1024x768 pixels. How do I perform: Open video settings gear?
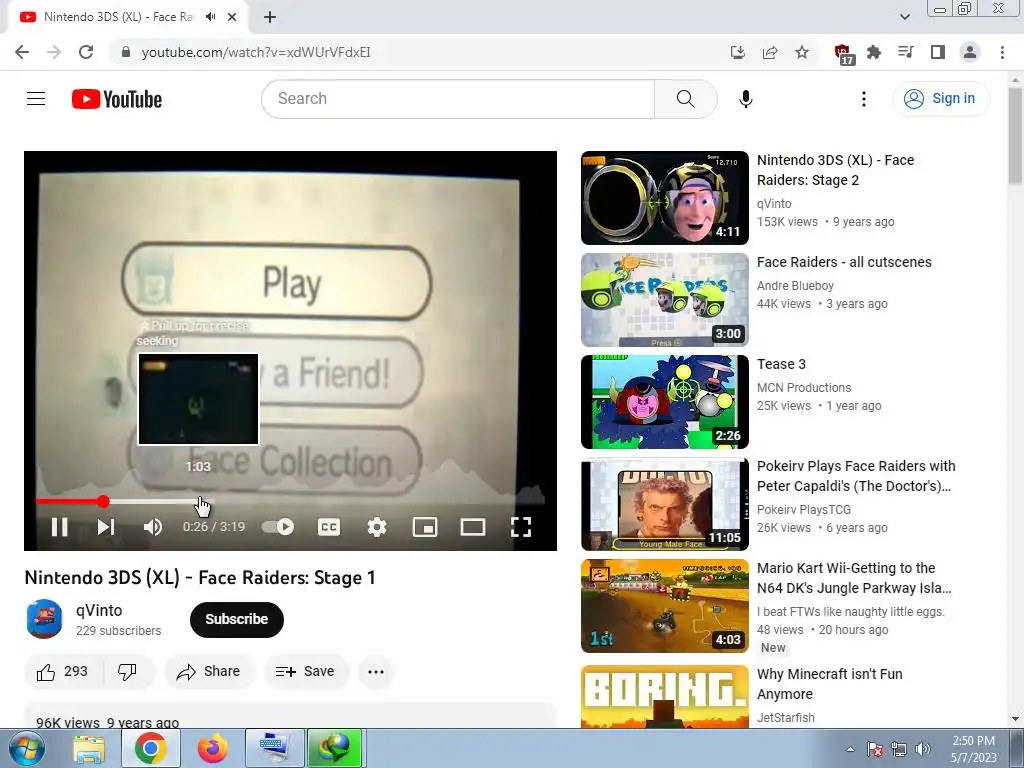pyautogui.click(x=377, y=527)
